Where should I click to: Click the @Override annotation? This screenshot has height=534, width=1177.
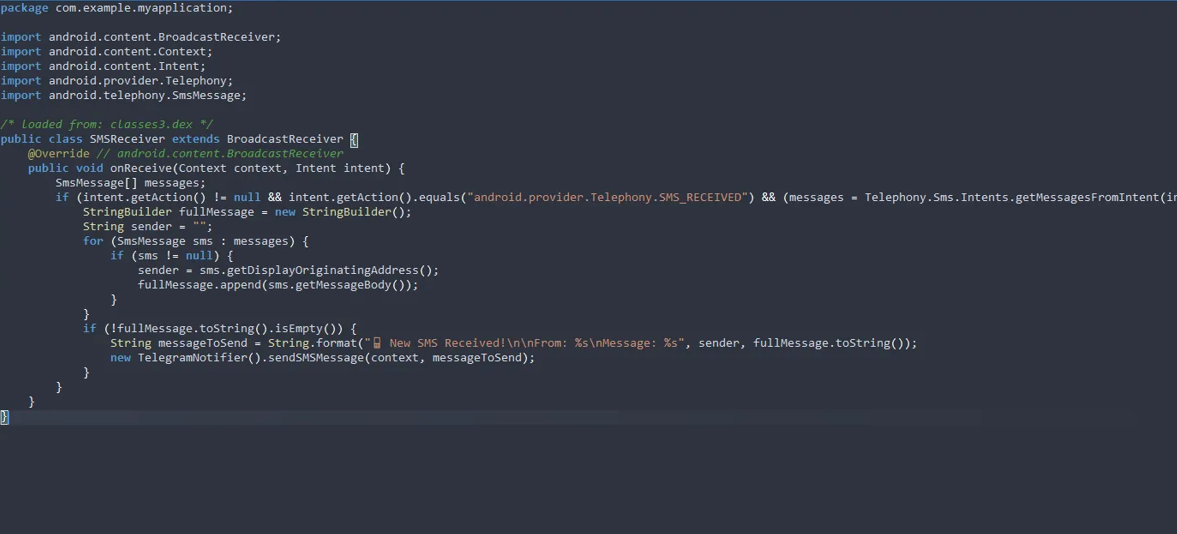[58, 154]
